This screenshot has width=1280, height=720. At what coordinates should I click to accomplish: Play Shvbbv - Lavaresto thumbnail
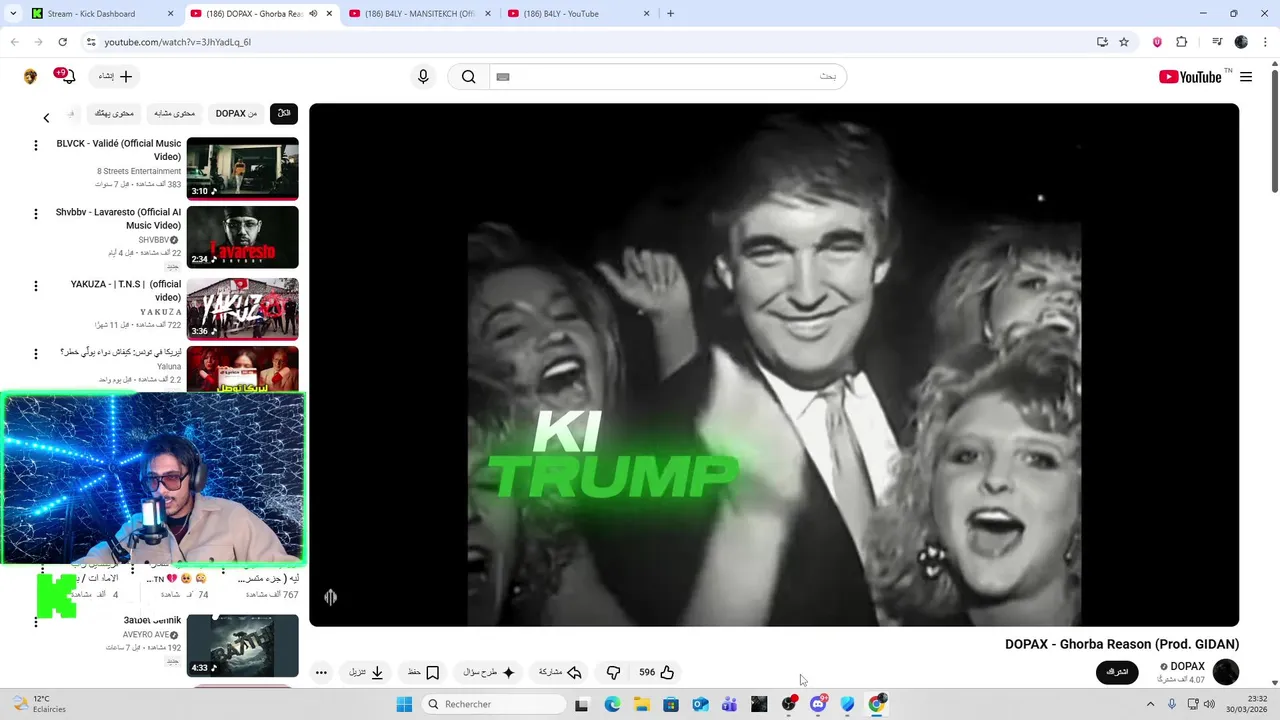click(243, 237)
